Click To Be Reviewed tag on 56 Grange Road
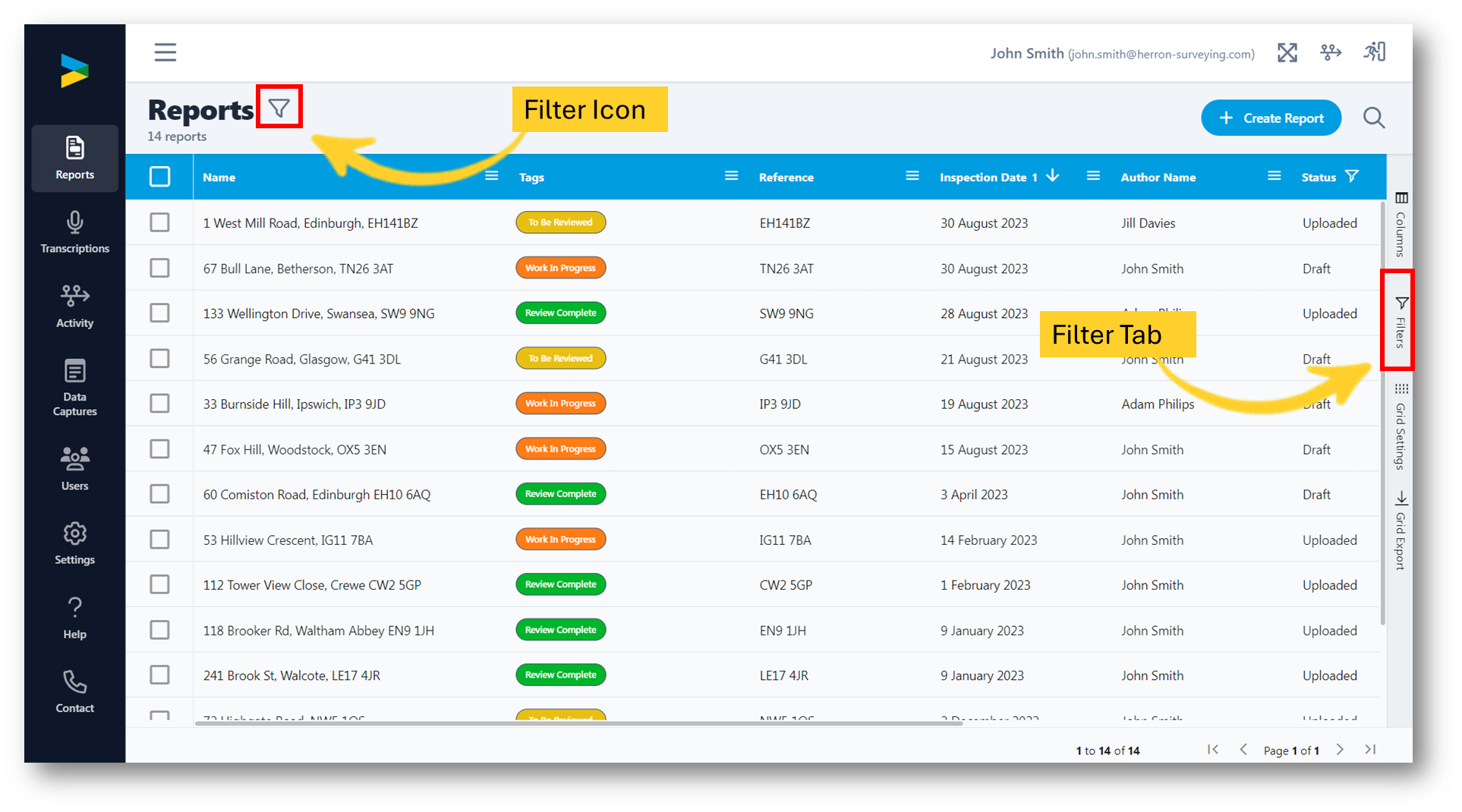This screenshot has height=812, width=1462. pos(561,358)
